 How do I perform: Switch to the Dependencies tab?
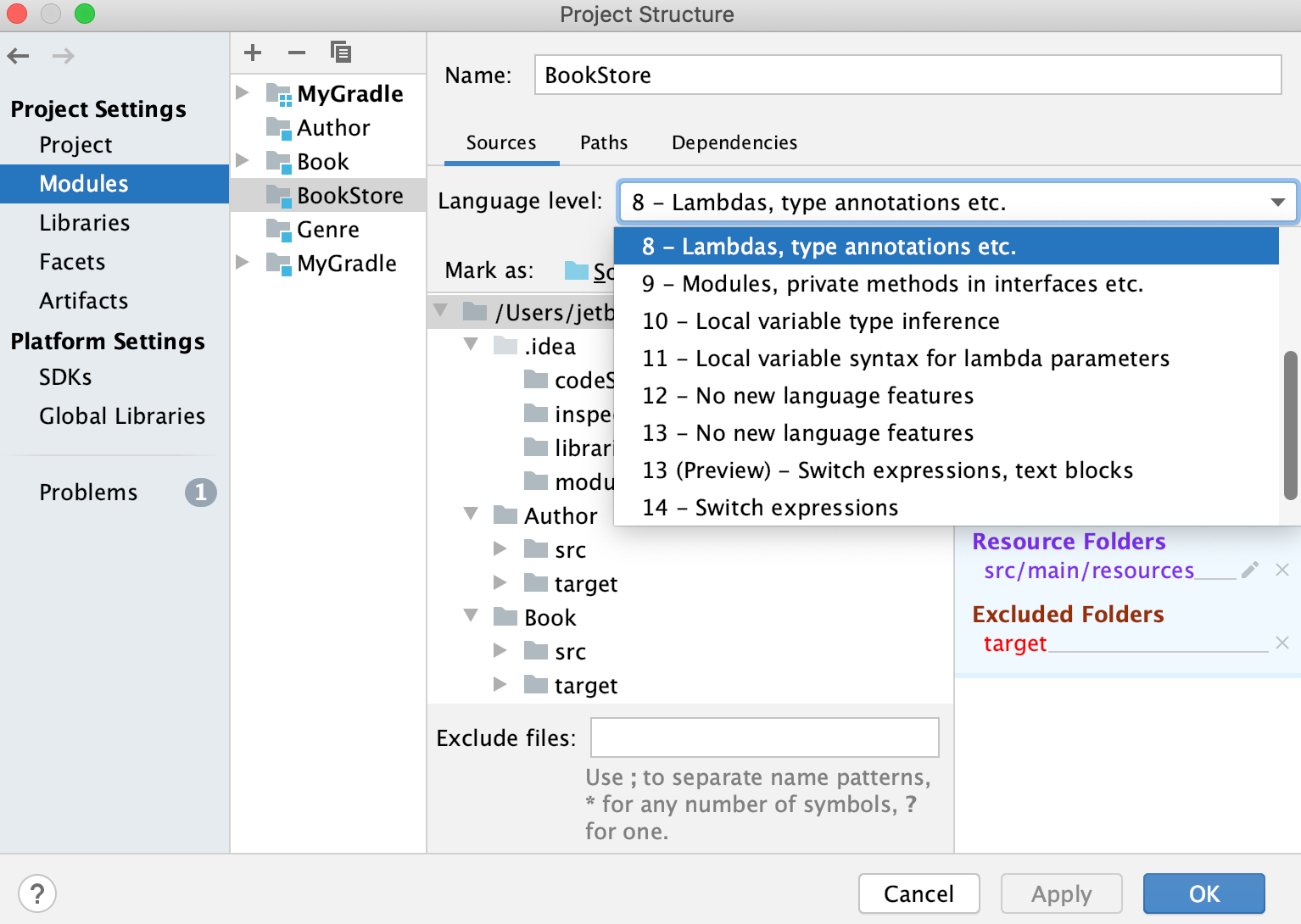point(734,142)
